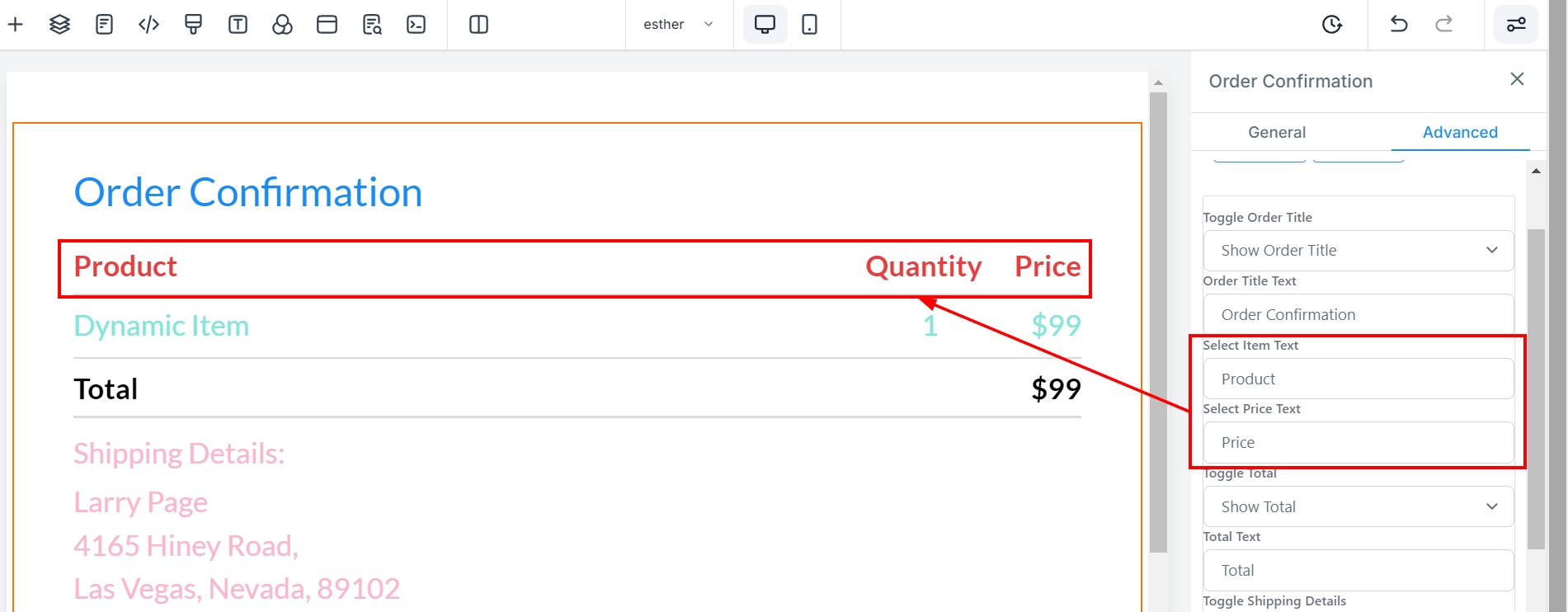Image resolution: width=1568 pixels, height=612 pixels.
Task: Click the undo arrow
Action: (x=1399, y=25)
